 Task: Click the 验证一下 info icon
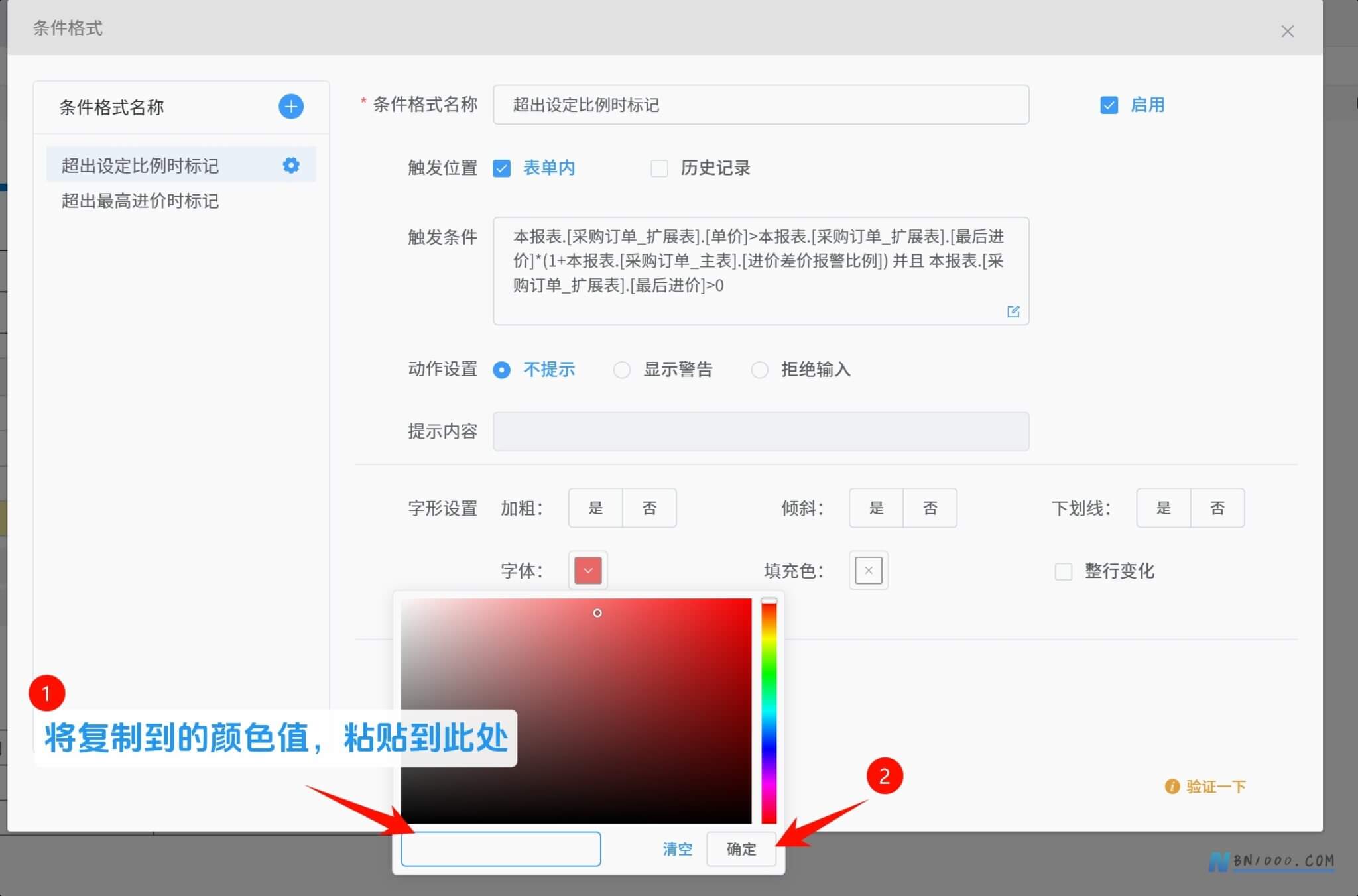tap(1172, 786)
